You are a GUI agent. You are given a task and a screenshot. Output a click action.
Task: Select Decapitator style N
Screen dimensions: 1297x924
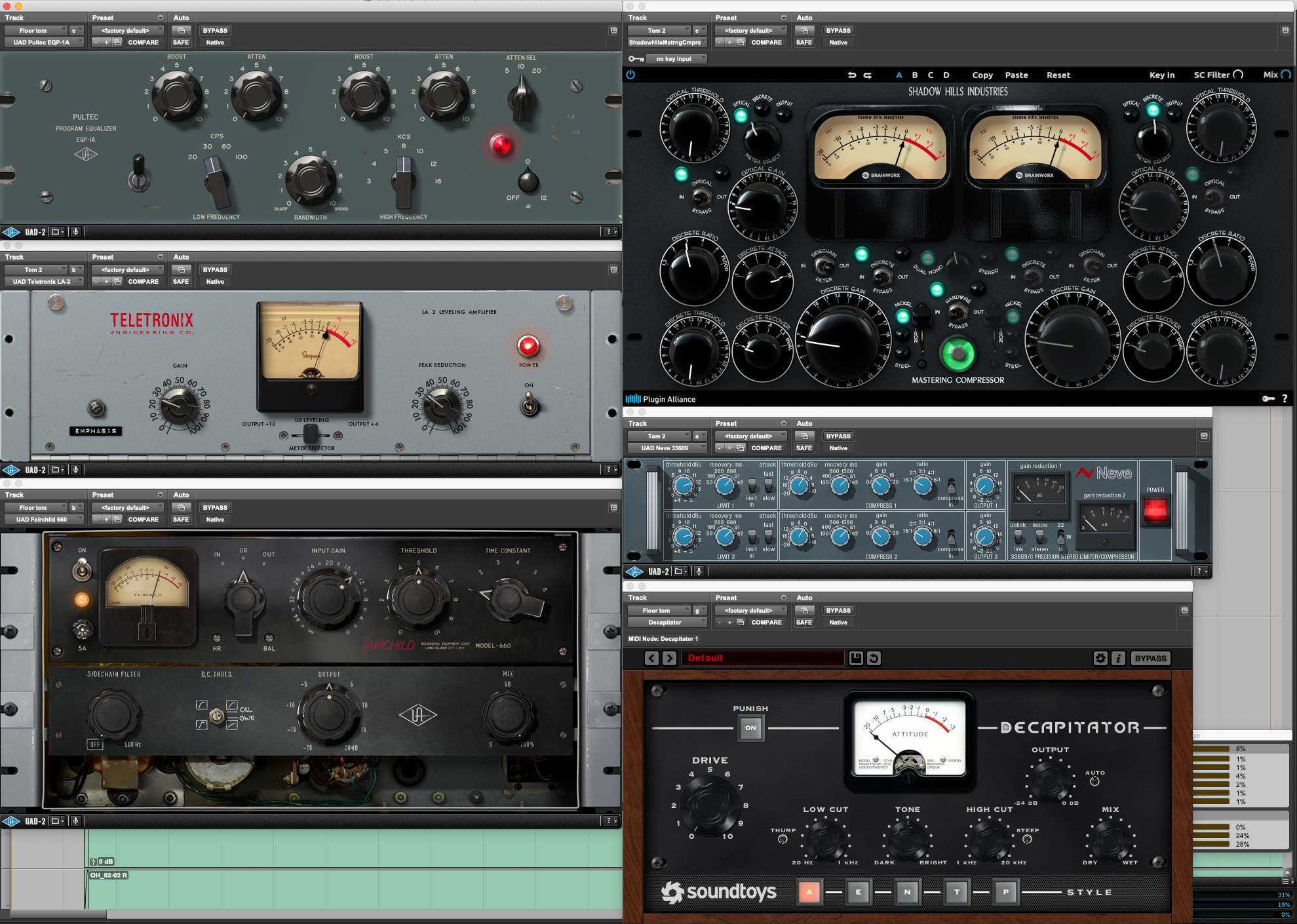click(908, 892)
